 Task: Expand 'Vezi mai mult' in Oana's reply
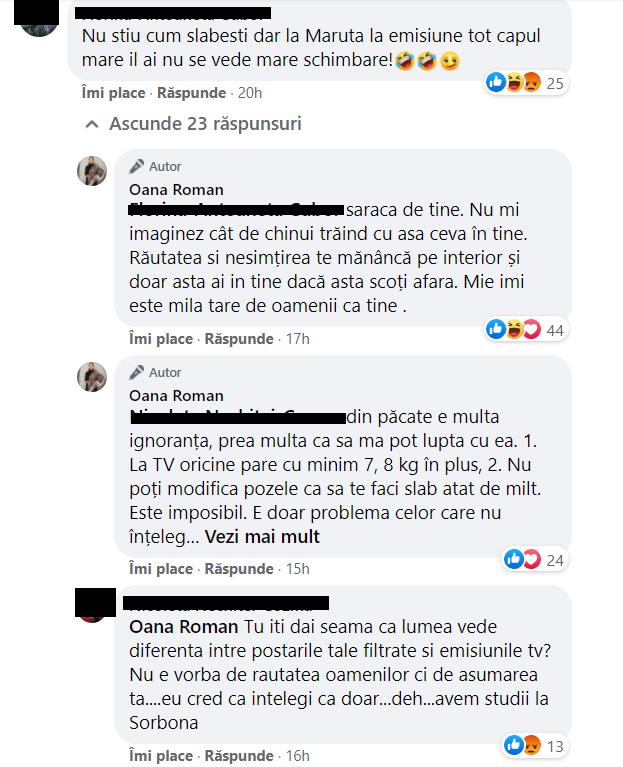click(262, 537)
